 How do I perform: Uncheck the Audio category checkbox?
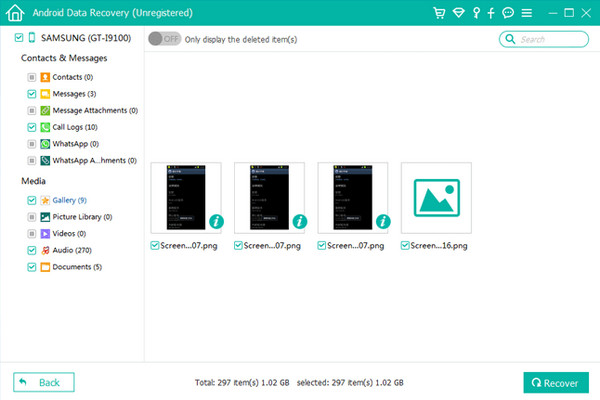point(32,250)
